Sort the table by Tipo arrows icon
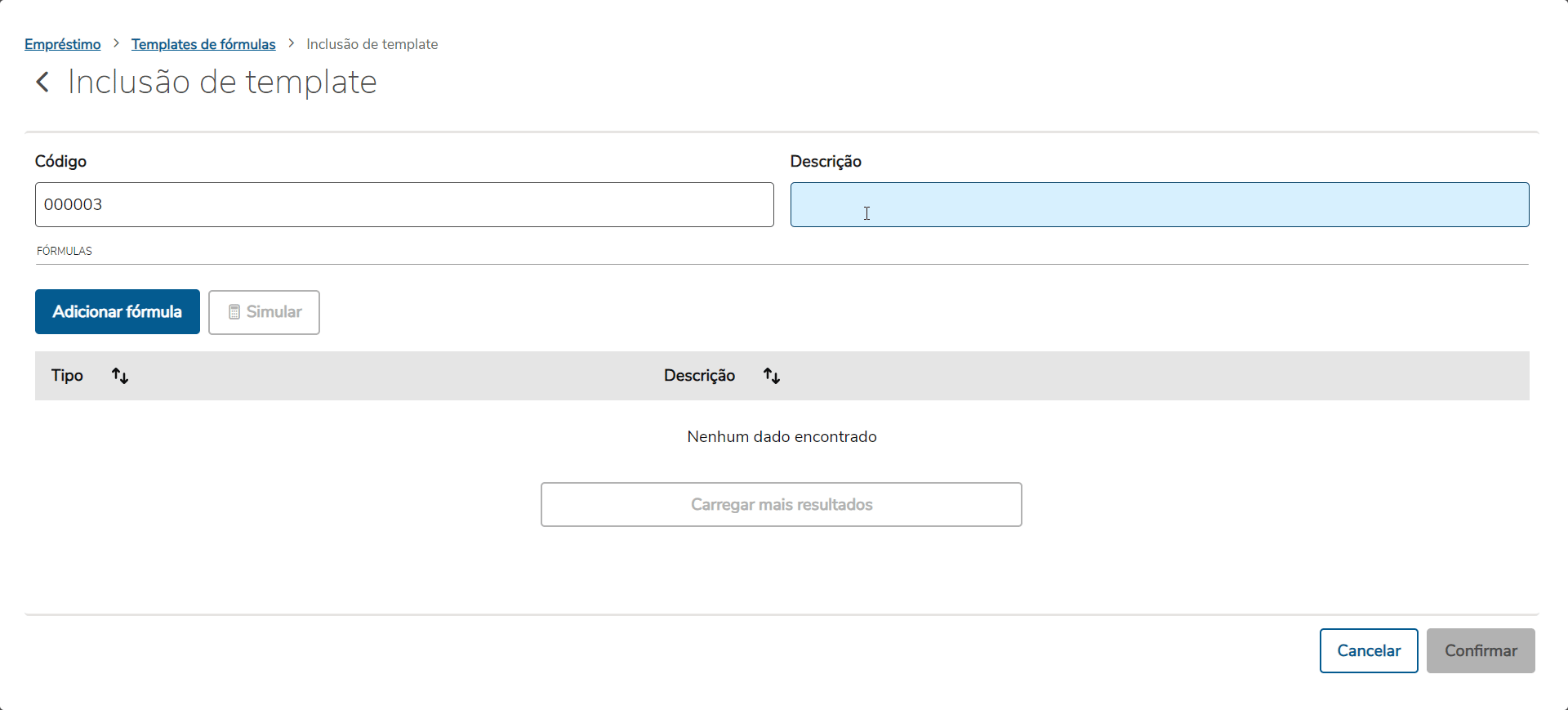Screen dimensions: 1568x710 point(120,376)
